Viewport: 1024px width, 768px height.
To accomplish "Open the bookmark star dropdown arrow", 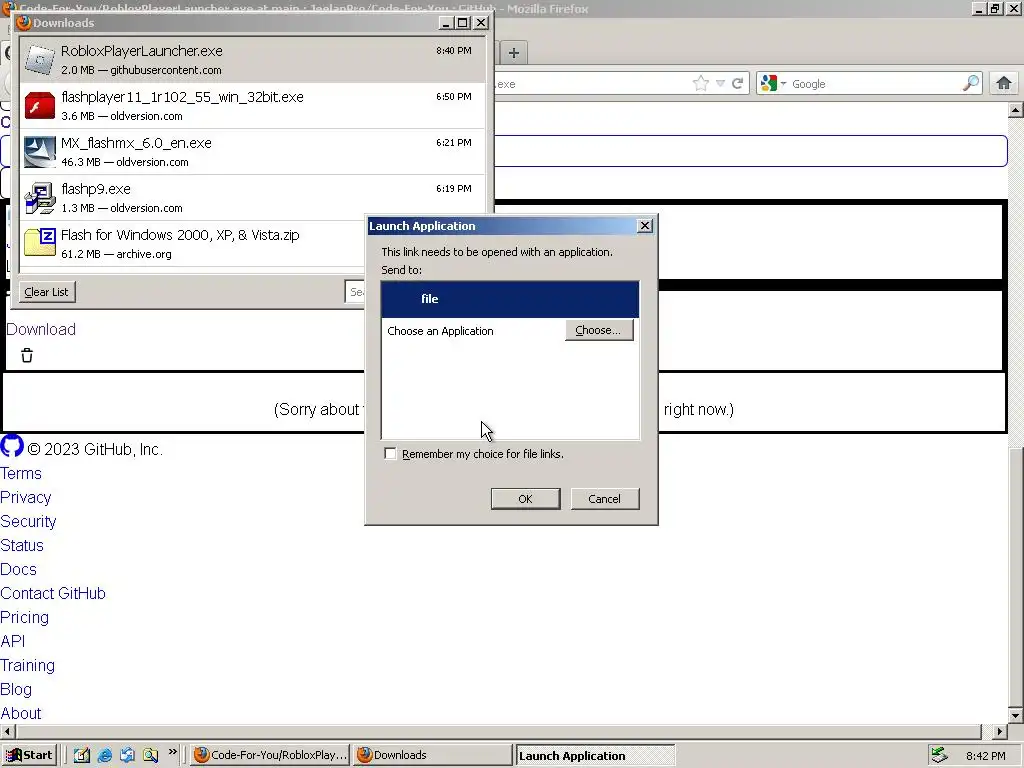I will pyautogui.click(x=720, y=84).
